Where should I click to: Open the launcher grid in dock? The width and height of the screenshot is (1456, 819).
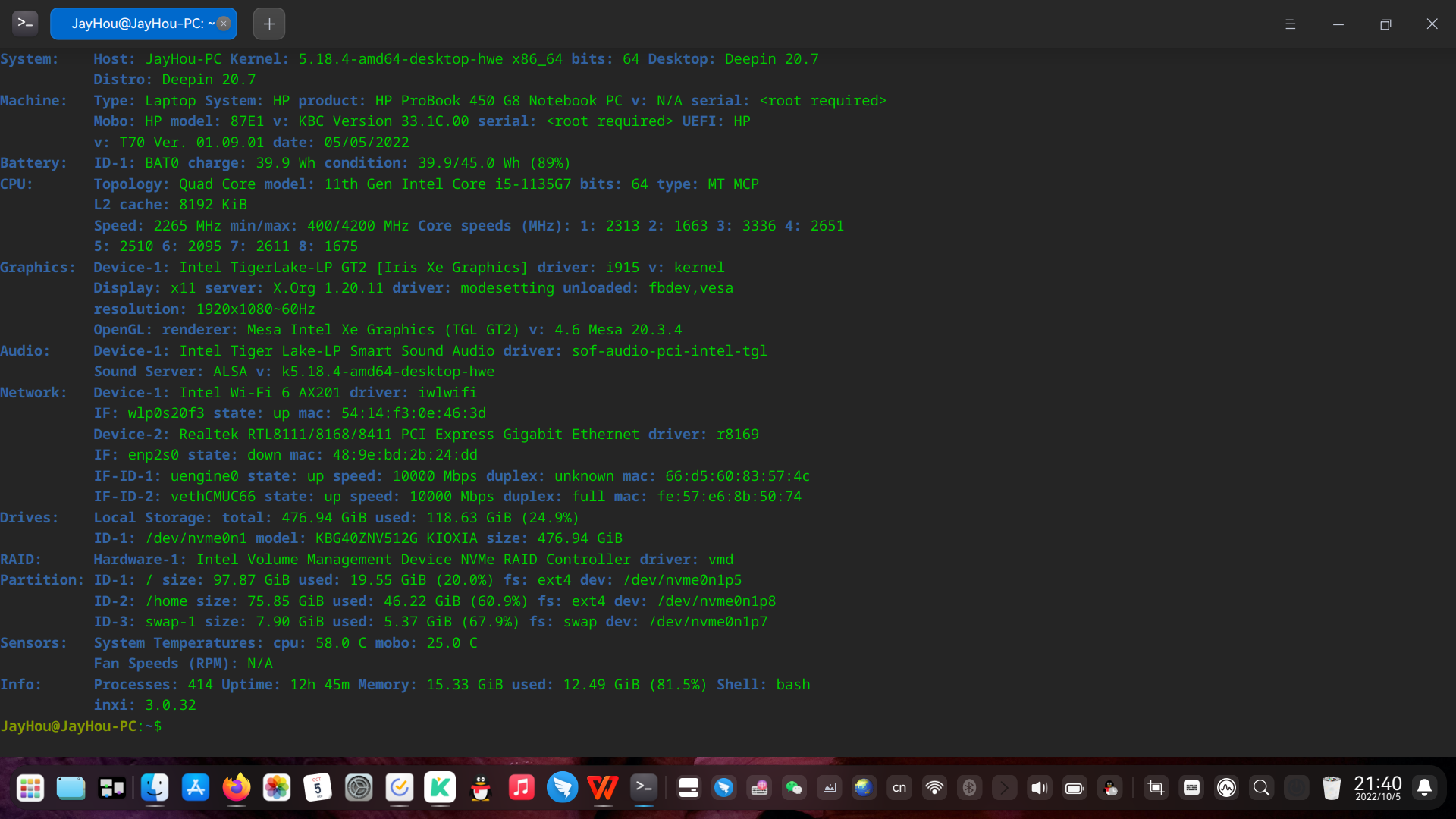[30, 789]
